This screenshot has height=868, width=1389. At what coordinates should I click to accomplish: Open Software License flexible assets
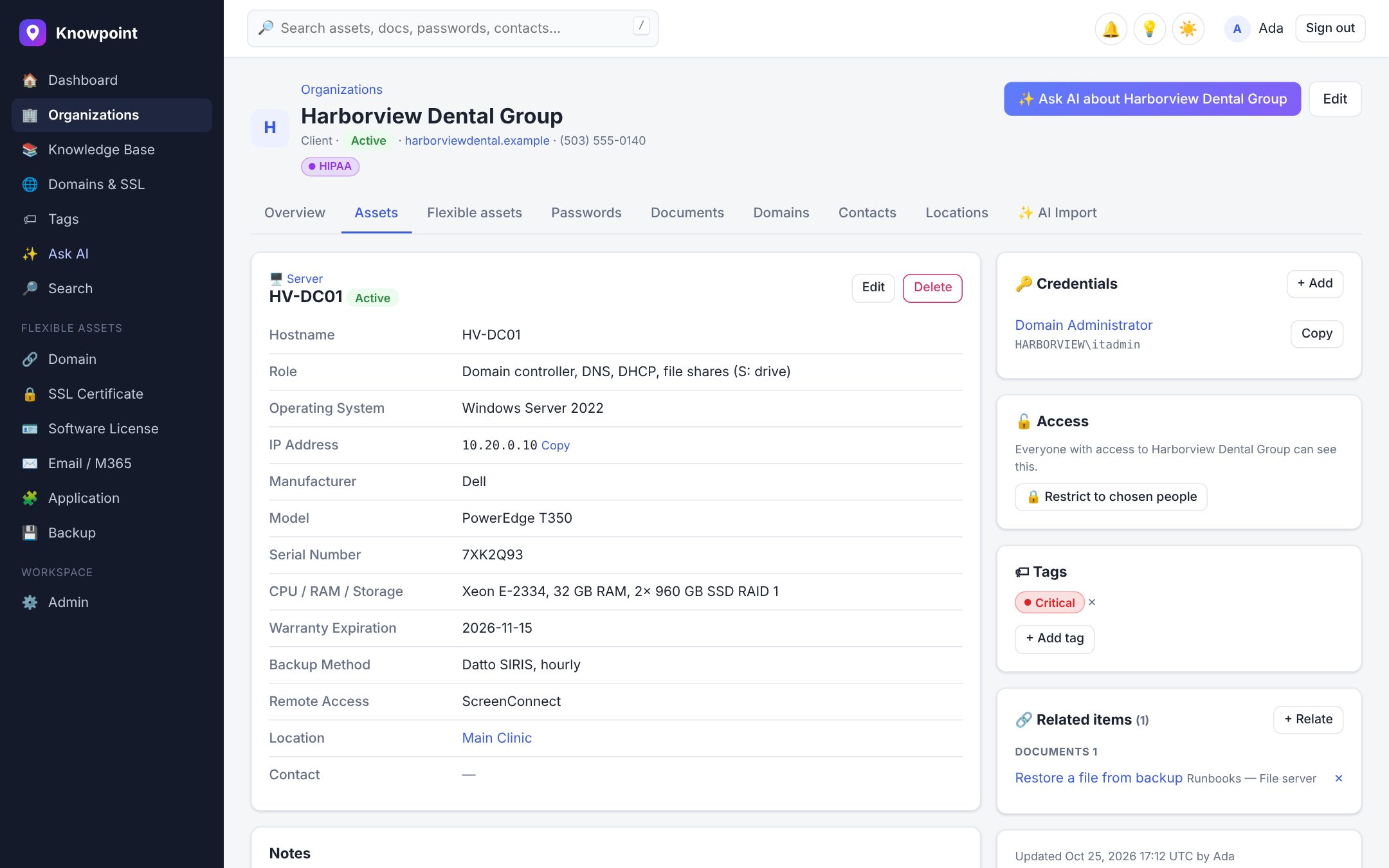pos(112,429)
